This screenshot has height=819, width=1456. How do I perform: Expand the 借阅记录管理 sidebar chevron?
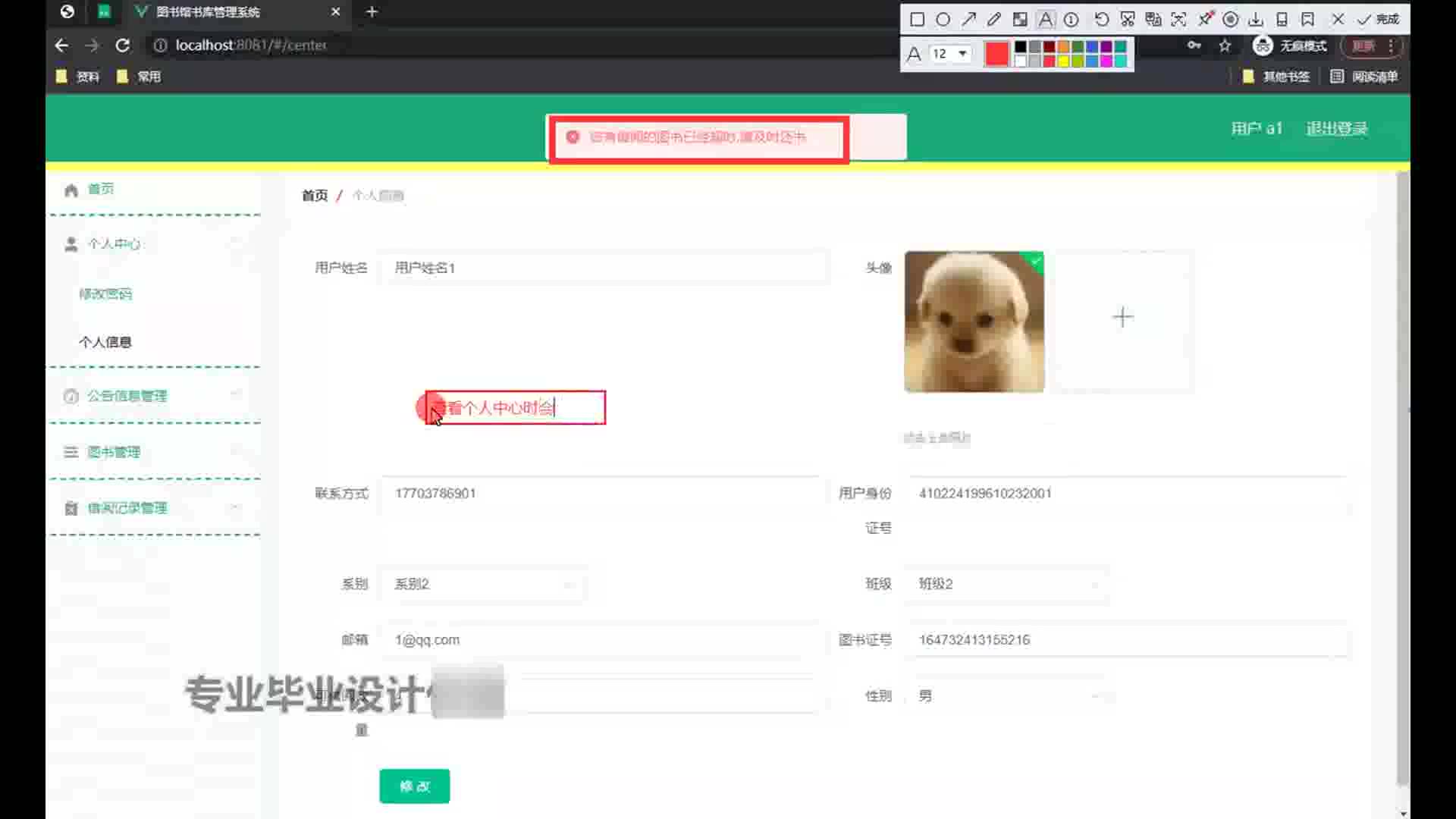tap(236, 507)
